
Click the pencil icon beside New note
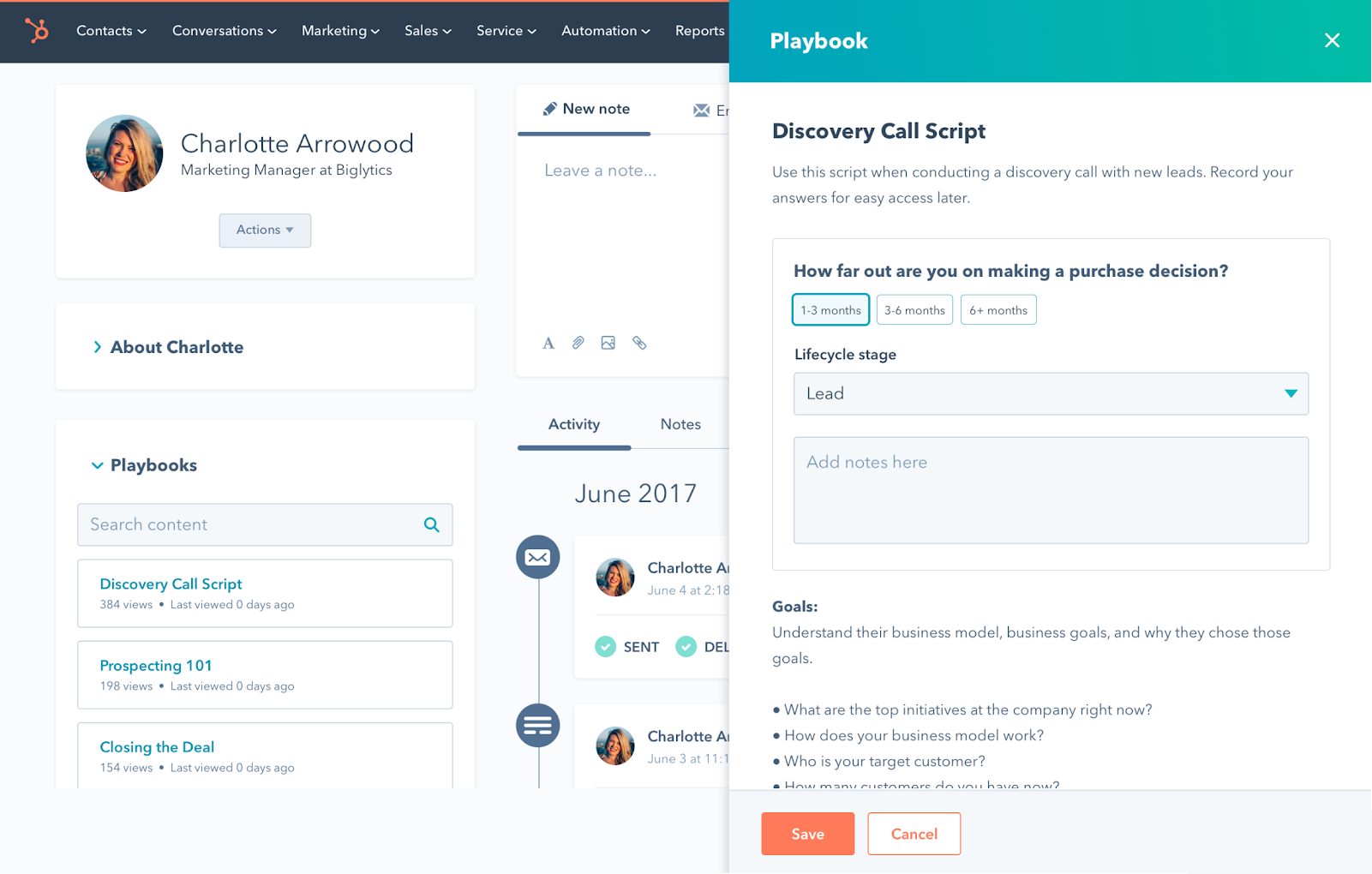click(x=550, y=109)
